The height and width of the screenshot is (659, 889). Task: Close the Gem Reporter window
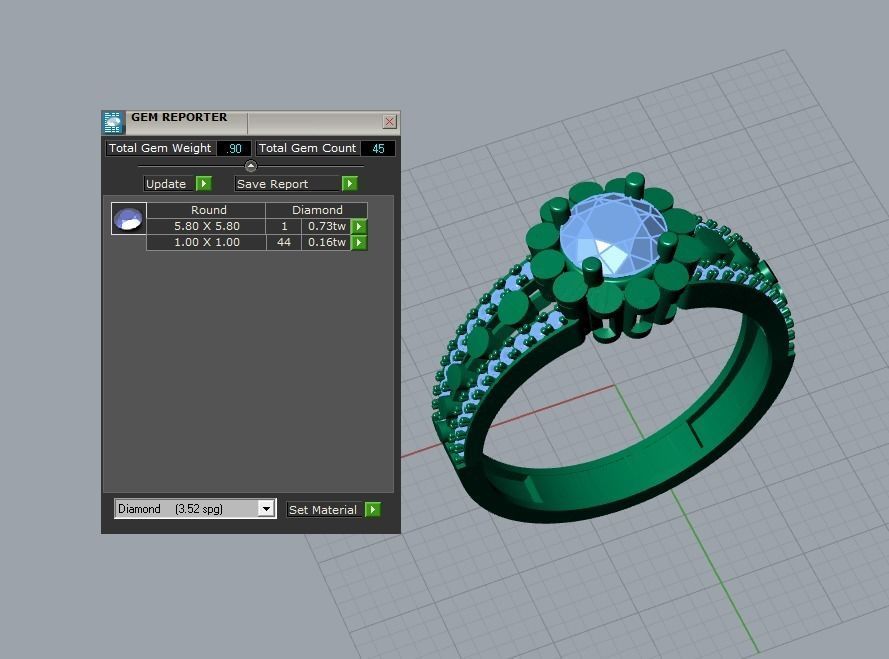point(390,121)
